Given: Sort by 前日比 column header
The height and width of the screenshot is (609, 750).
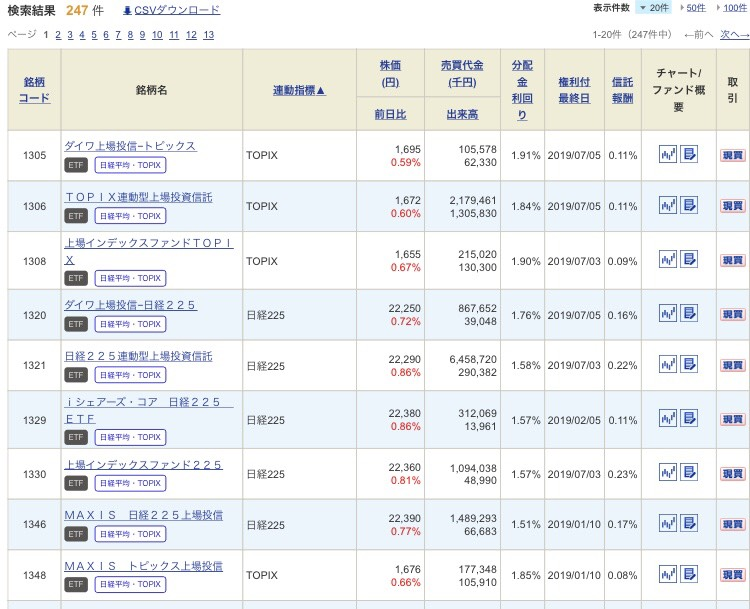Looking at the screenshot, I should pyautogui.click(x=390, y=114).
